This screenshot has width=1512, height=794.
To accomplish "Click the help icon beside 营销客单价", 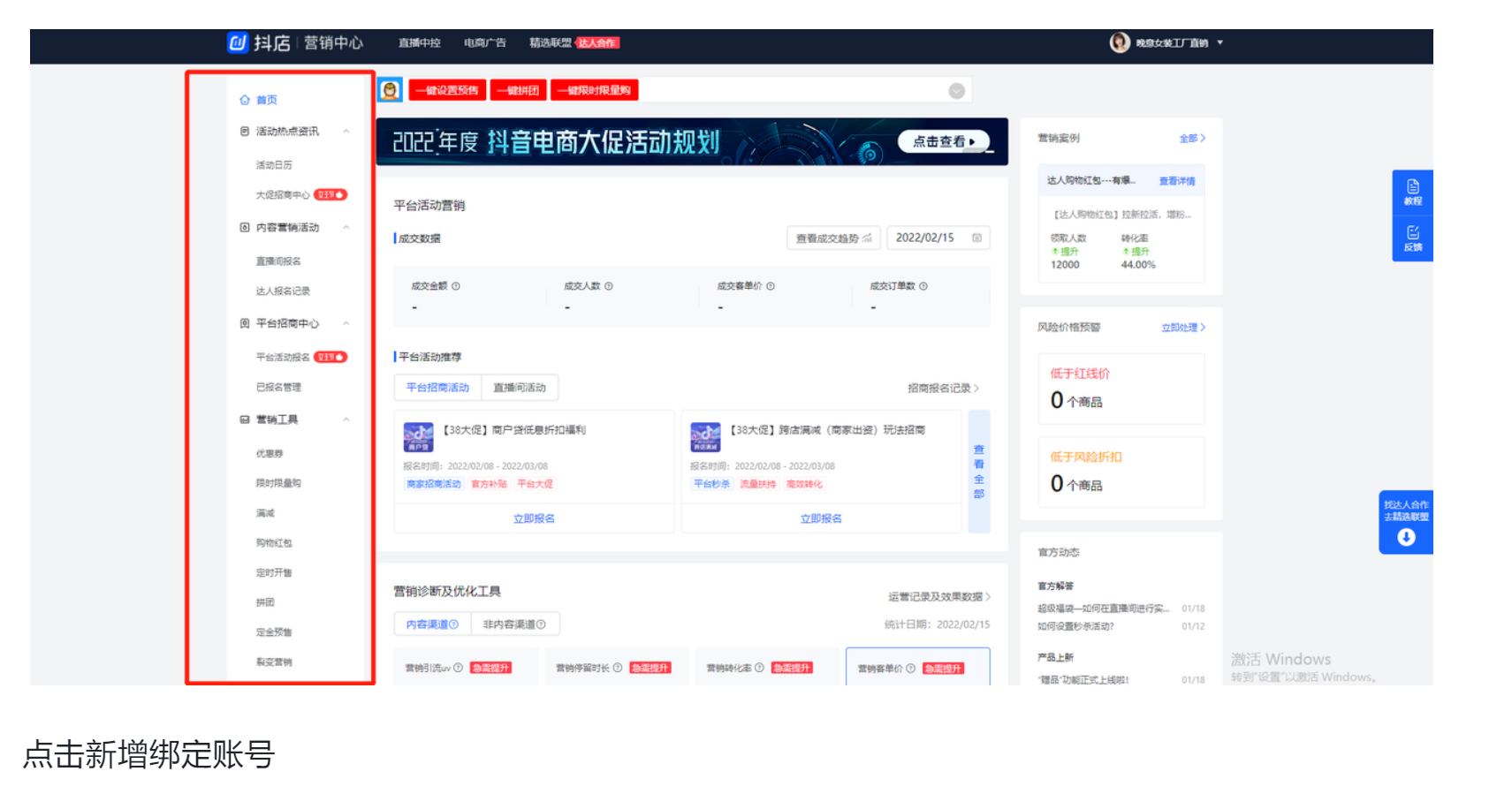I will click(911, 669).
